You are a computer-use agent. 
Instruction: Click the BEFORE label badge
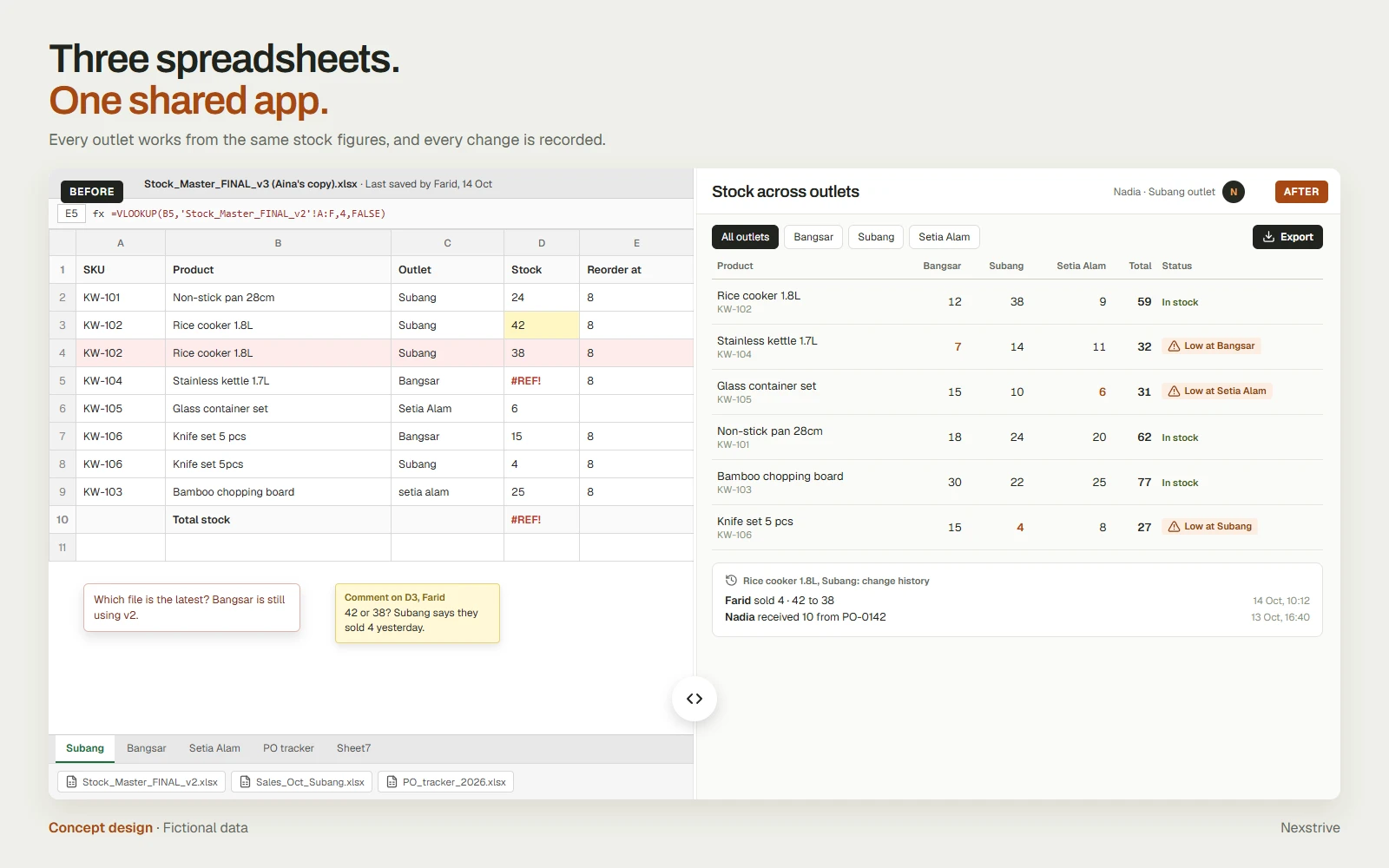pyautogui.click(x=92, y=192)
